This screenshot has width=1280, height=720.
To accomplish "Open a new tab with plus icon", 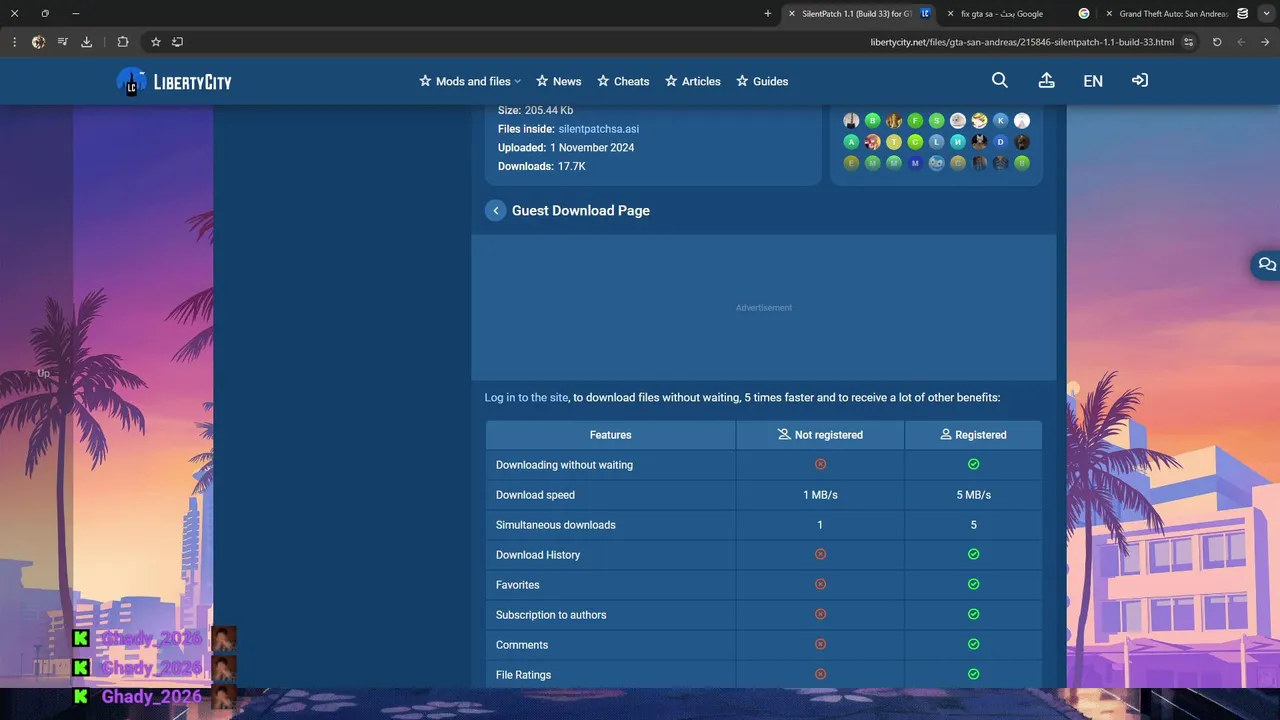I will pos(768,14).
